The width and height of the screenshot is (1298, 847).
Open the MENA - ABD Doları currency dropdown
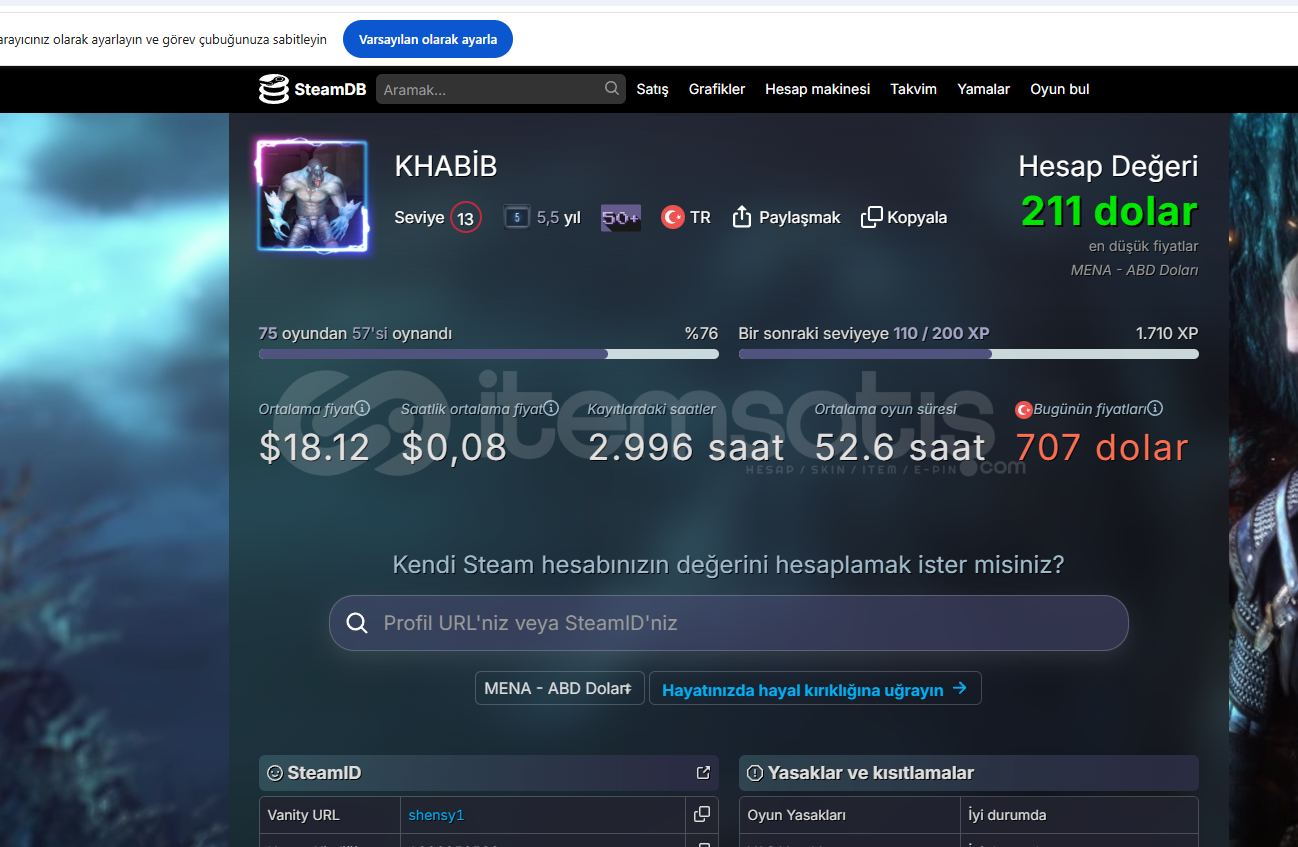pos(559,688)
